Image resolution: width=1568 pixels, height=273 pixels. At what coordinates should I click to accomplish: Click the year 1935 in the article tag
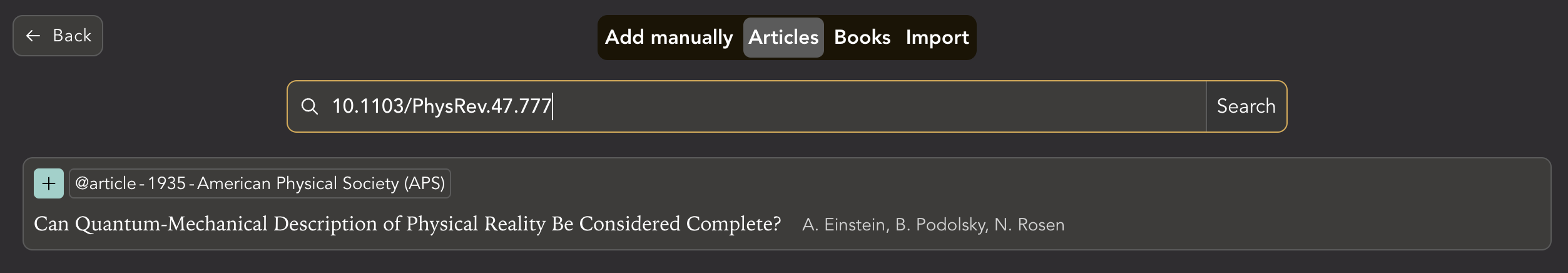pos(166,183)
